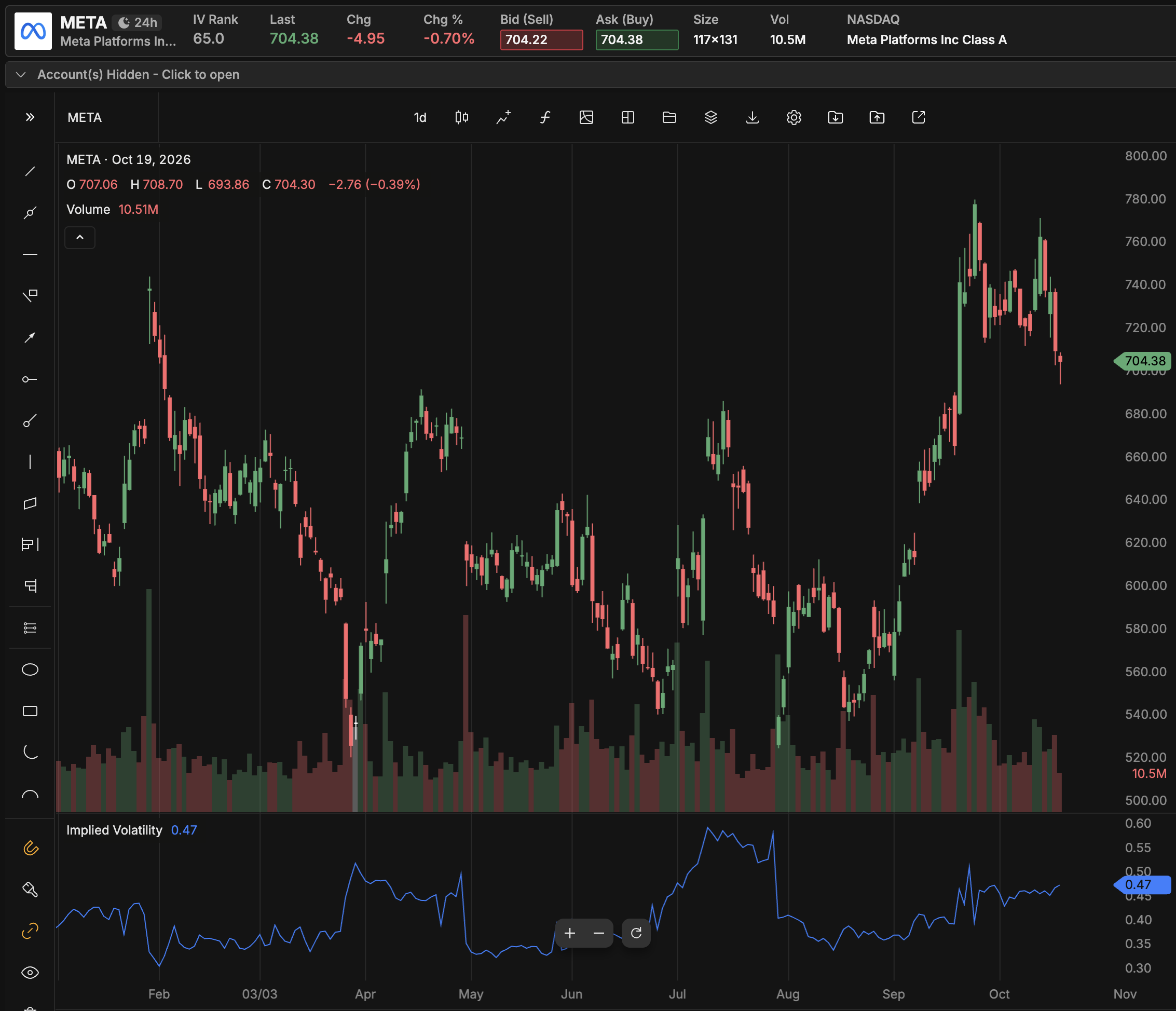Click the export chart folder icon
The image size is (1176, 1011).
tap(877, 117)
